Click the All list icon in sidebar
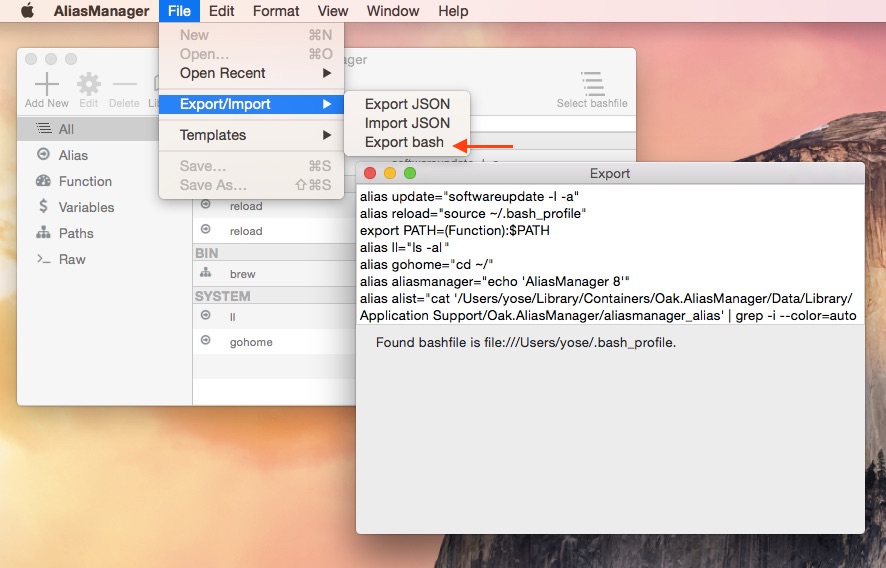The height and width of the screenshot is (568, 886). [x=44, y=128]
